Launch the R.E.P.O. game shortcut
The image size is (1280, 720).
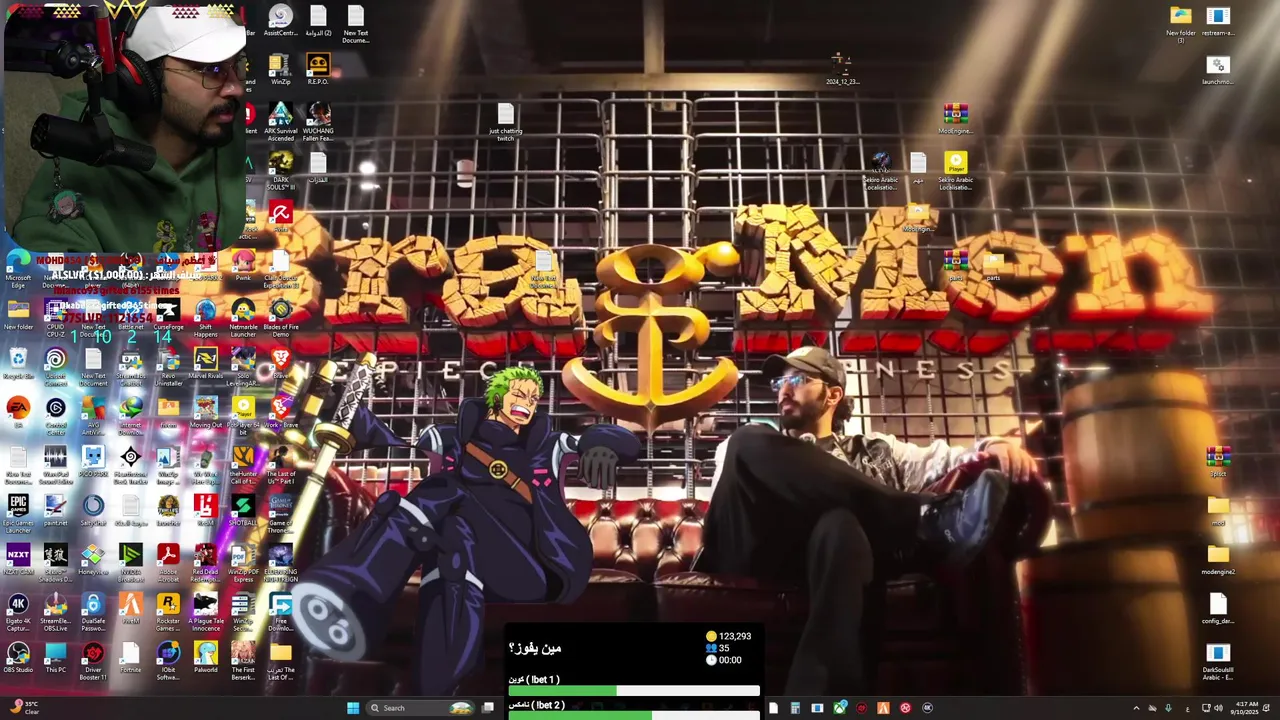(x=318, y=69)
